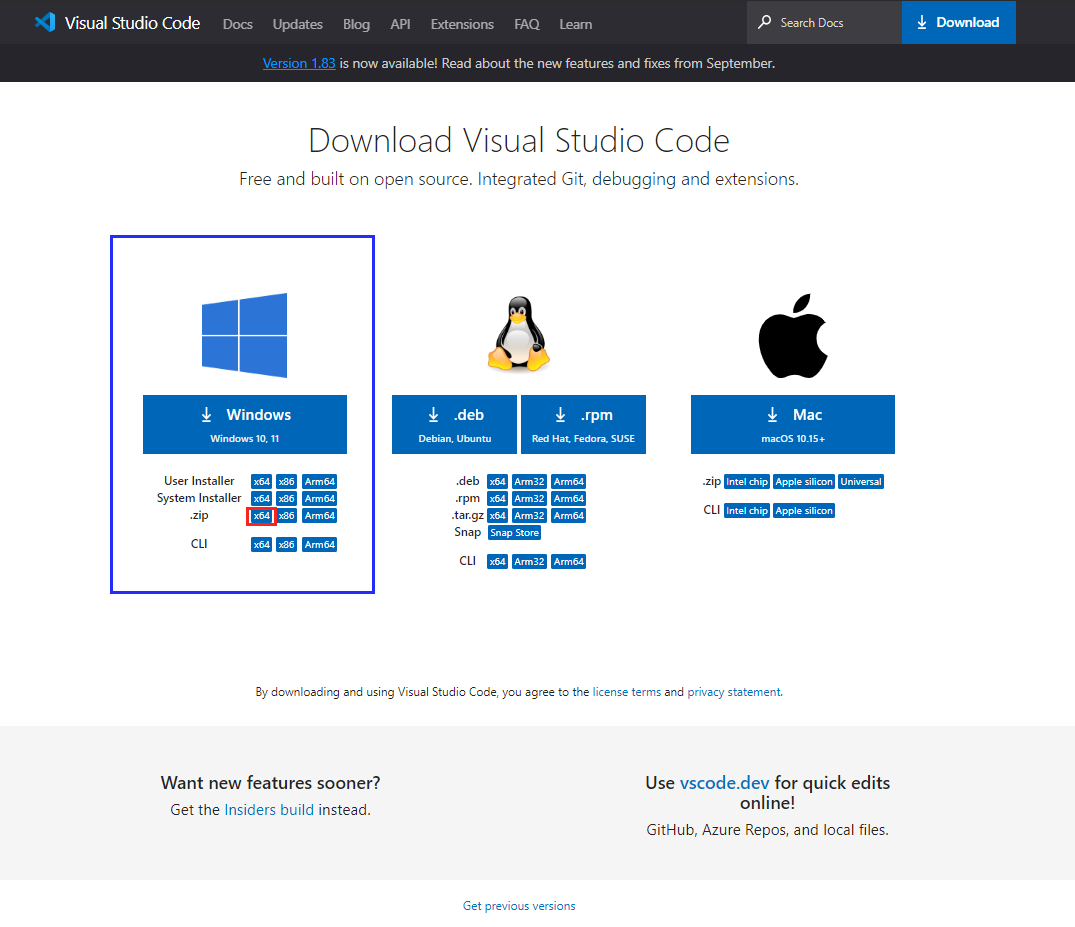Open the Version 1.83 link
Screen dimensions: 1075x927
[299, 63]
